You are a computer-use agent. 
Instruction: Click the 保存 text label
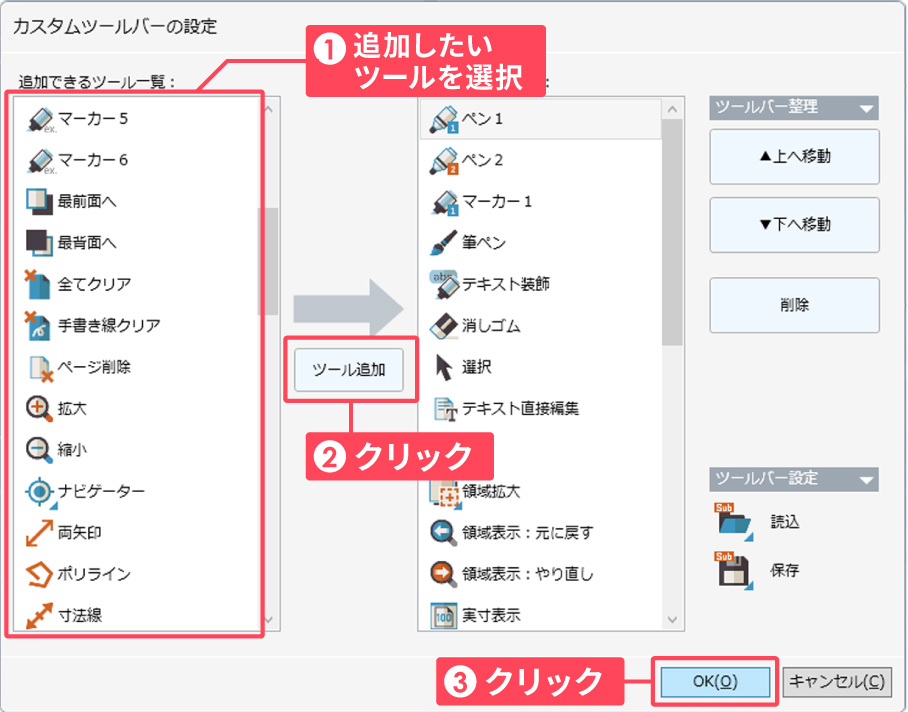pos(785,570)
